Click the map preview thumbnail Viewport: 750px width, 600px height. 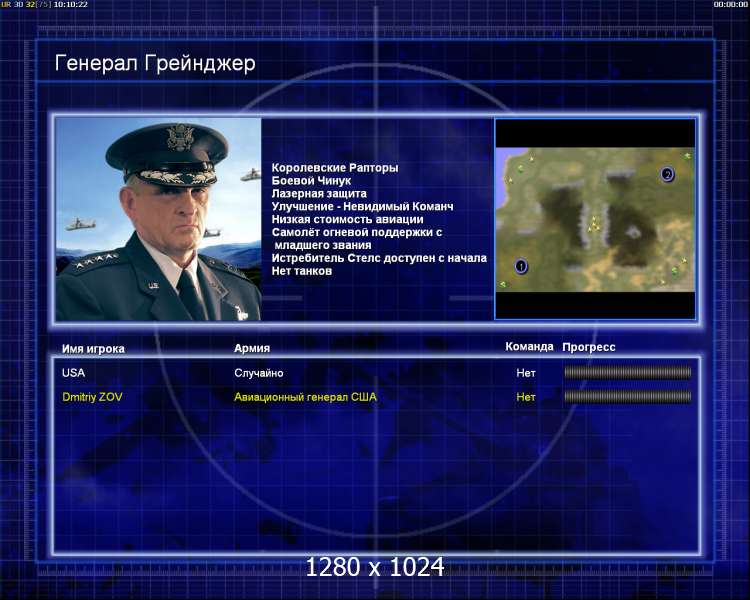click(x=595, y=219)
